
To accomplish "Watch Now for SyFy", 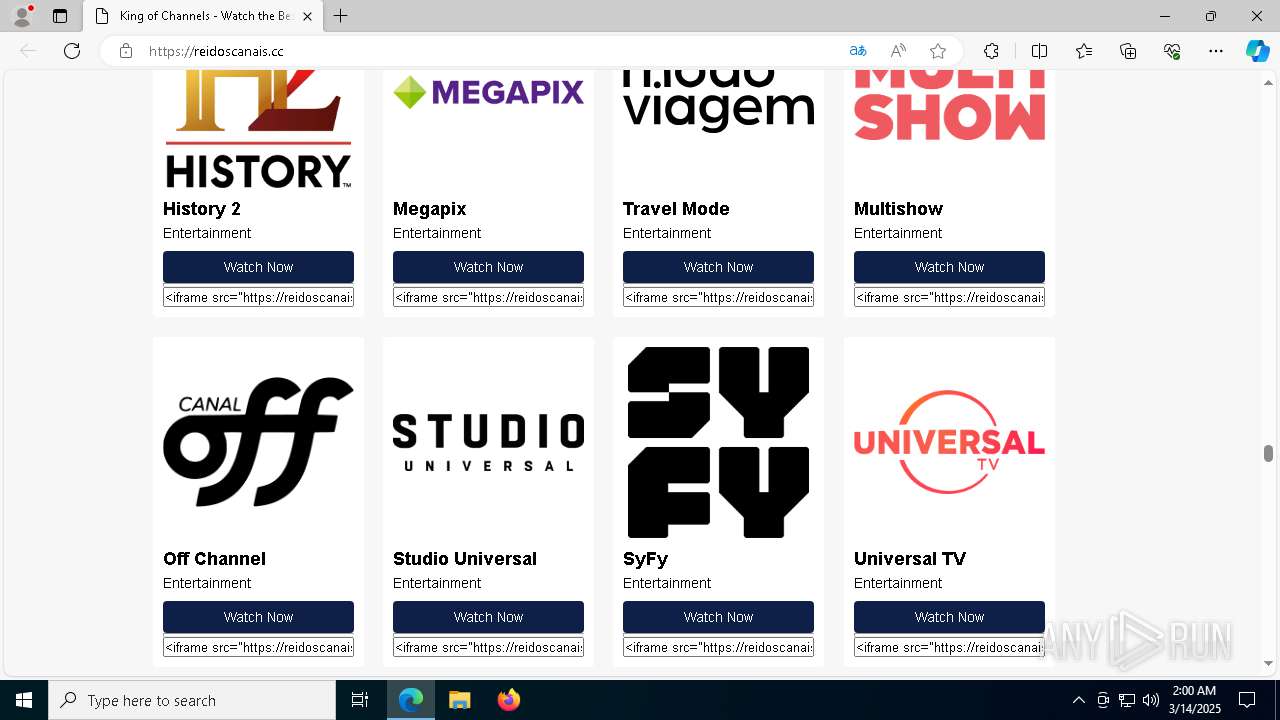I will pos(718,617).
